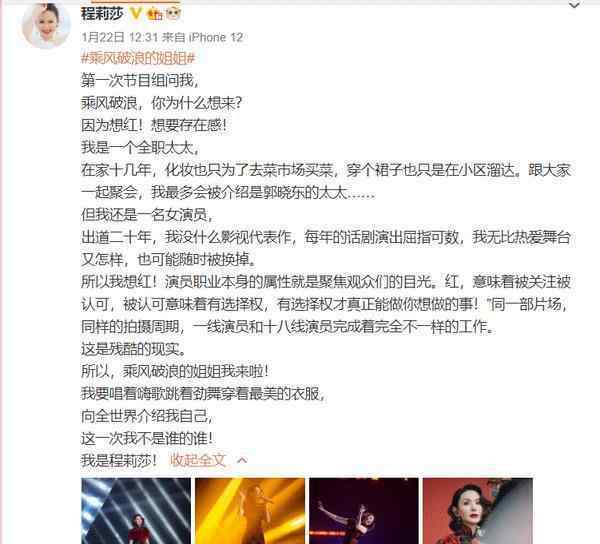This screenshot has width=600, height=544.
Task: Open the post options chevron at top right
Action: pos(574,5)
